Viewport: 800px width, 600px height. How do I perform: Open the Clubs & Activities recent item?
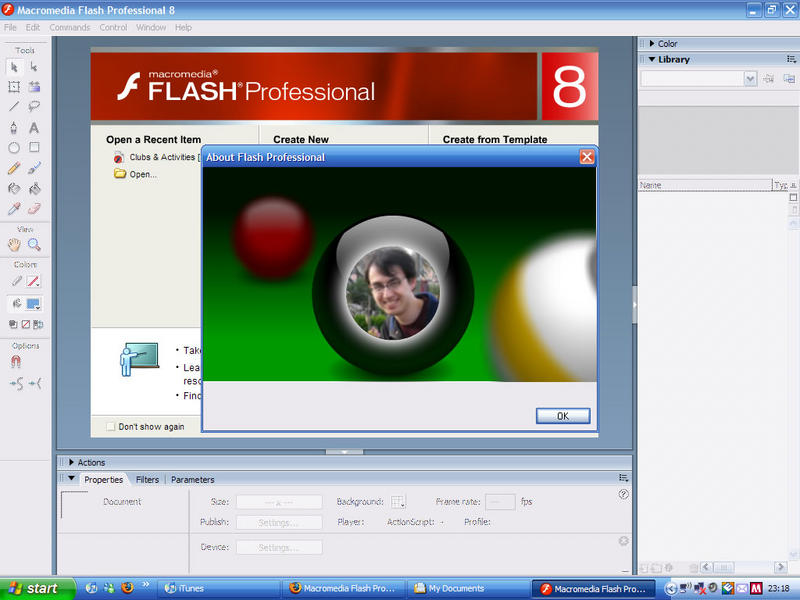click(x=157, y=157)
